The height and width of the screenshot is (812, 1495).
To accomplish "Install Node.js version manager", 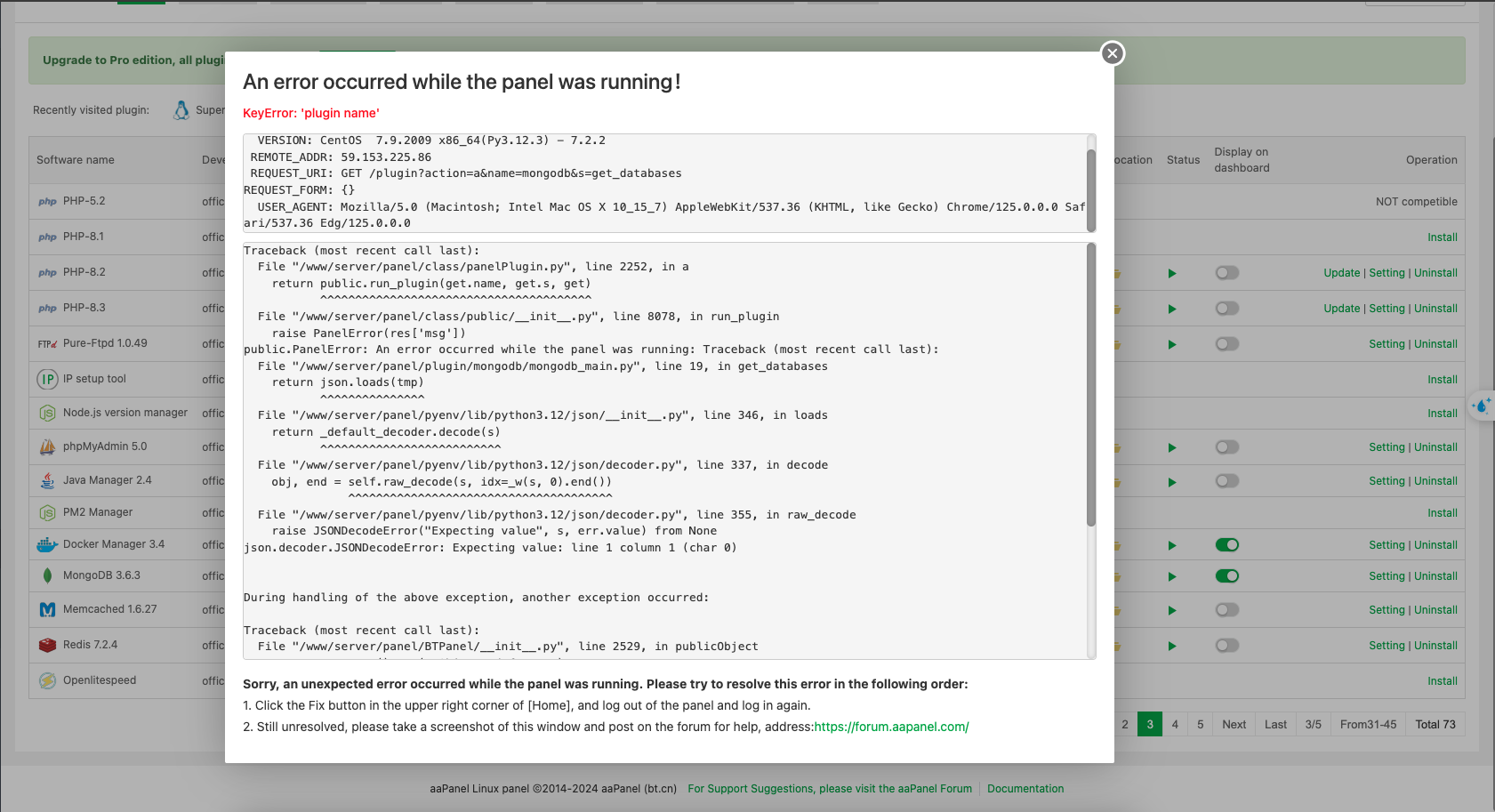I will pos(1443,414).
